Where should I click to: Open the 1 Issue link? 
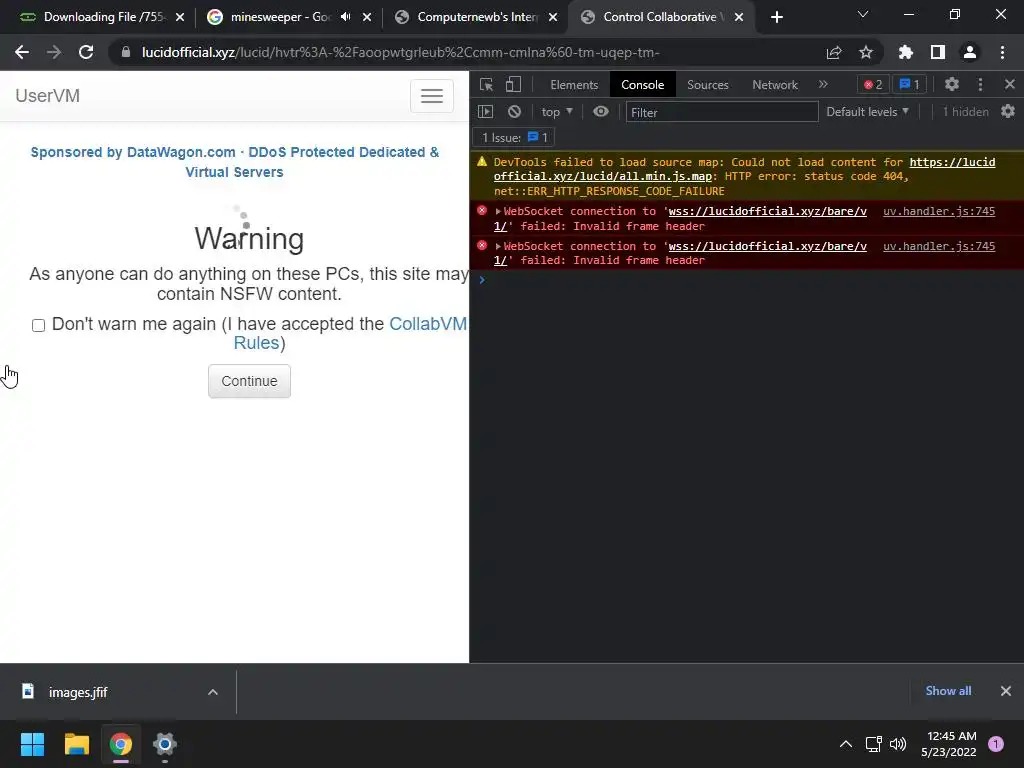point(514,137)
